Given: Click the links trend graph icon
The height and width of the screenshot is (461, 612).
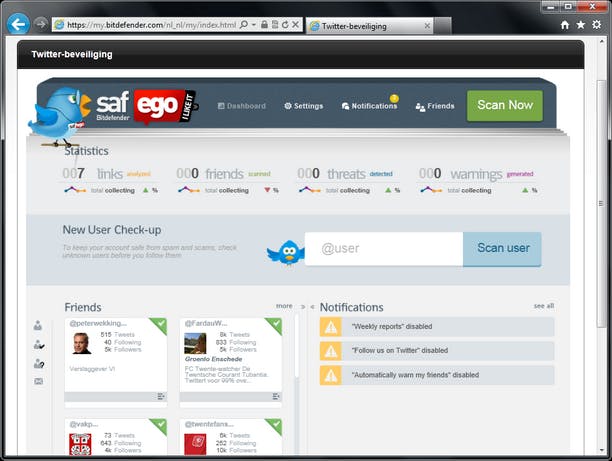Looking at the screenshot, I should coord(75,190).
